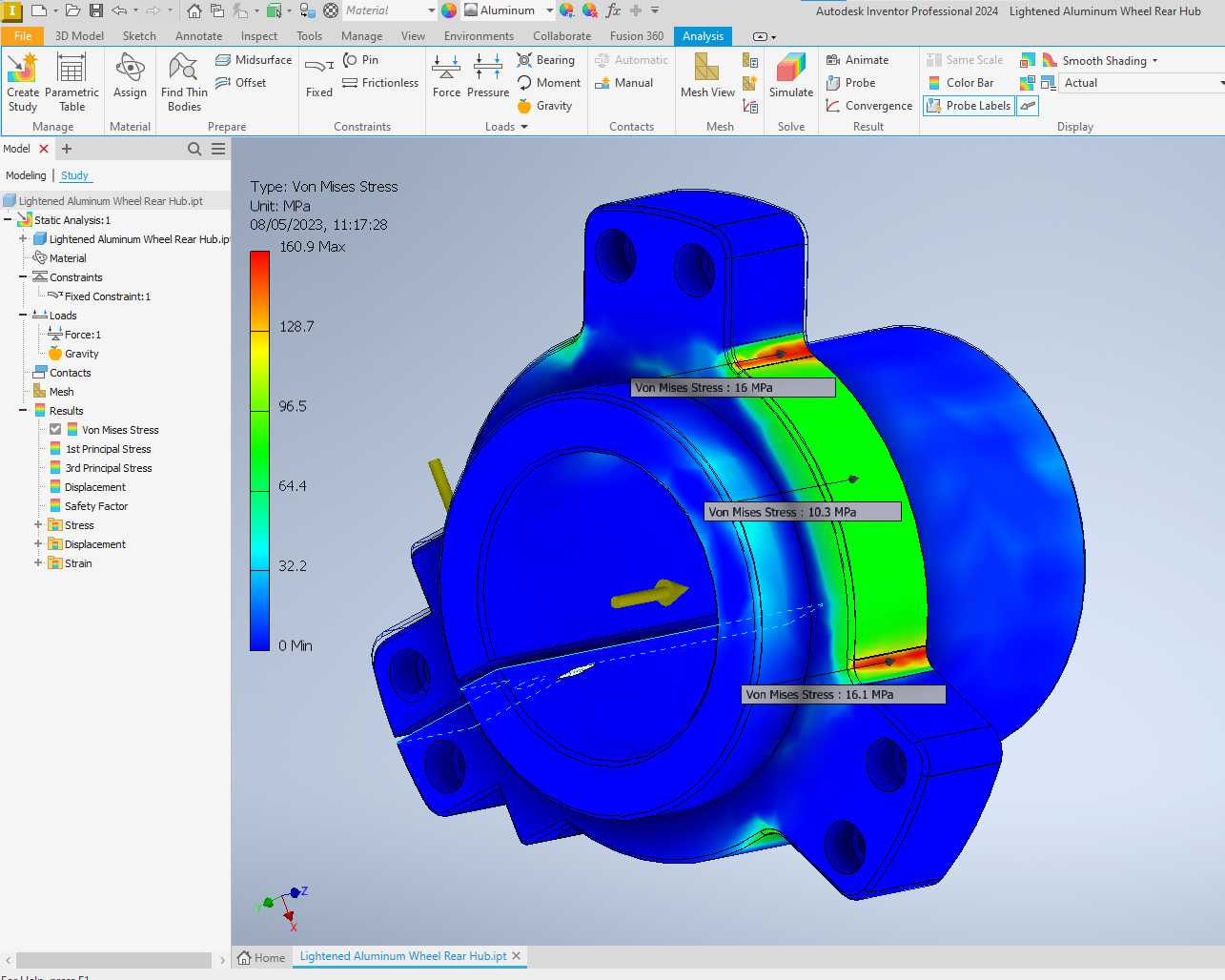Open the Smooth Shading dropdown
The width and height of the screenshot is (1225, 980).
1154,60
